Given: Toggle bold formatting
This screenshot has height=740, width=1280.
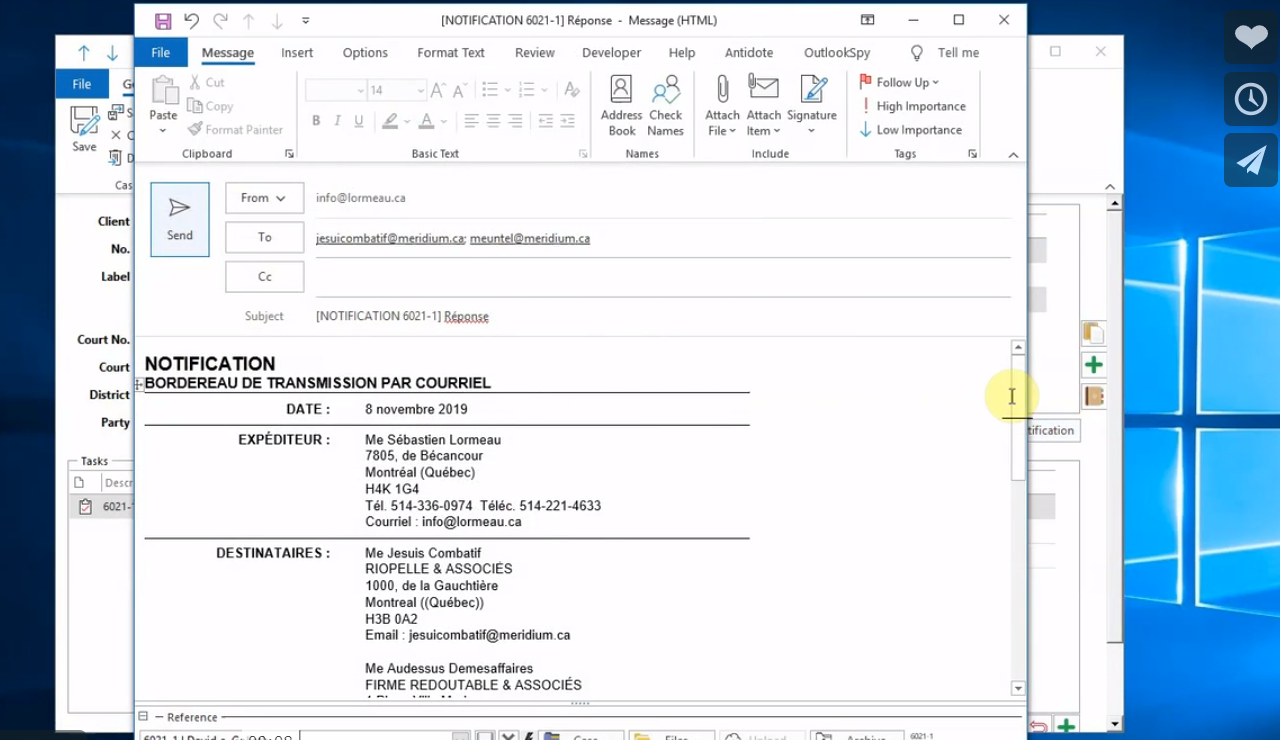Looking at the screenshot, I should pos(316,121).
